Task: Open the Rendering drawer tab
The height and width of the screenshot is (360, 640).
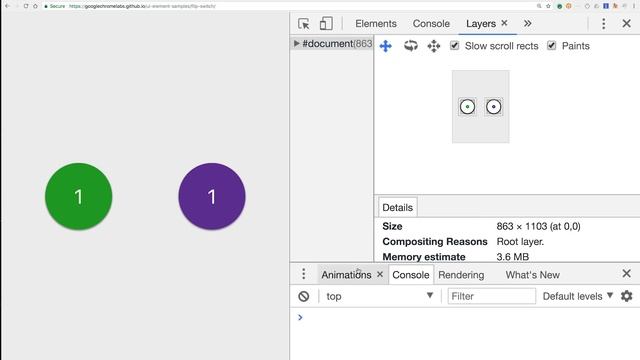Action: tap(461, 275)
